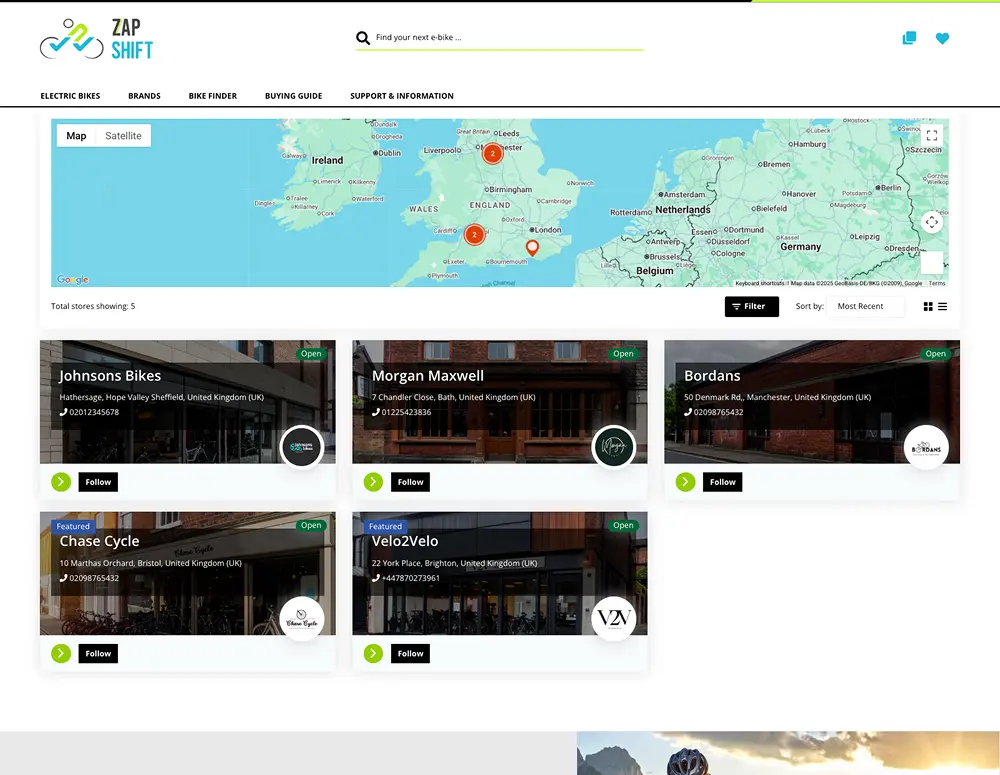
Task: Select the Buying Guide menu item
Action: [x=293, y=95]
